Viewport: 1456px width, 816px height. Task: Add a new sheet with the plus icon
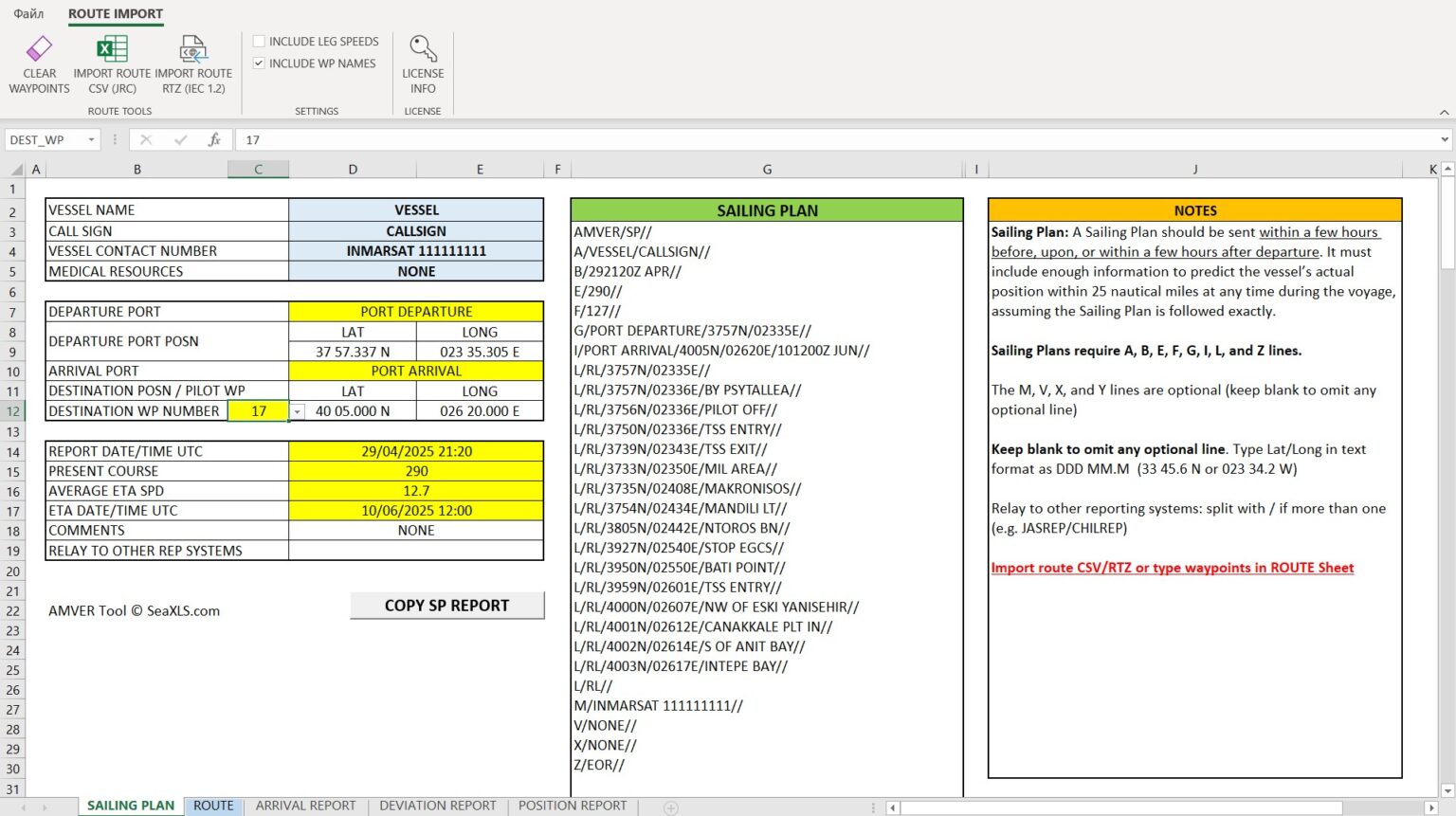point(670,807)
